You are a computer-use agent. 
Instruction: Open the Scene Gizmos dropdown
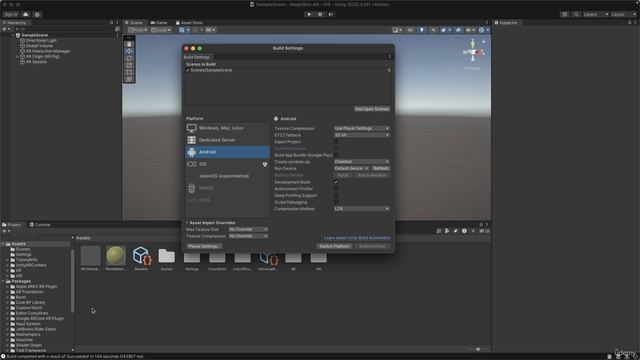point(483,30)
